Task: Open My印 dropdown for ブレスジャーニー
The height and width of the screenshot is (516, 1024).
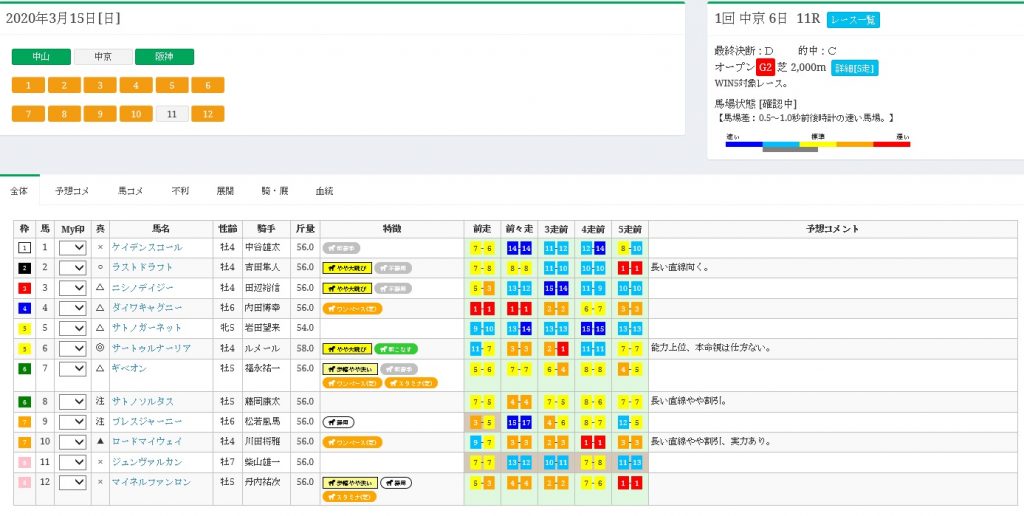Action: click(x=72, y=422)
